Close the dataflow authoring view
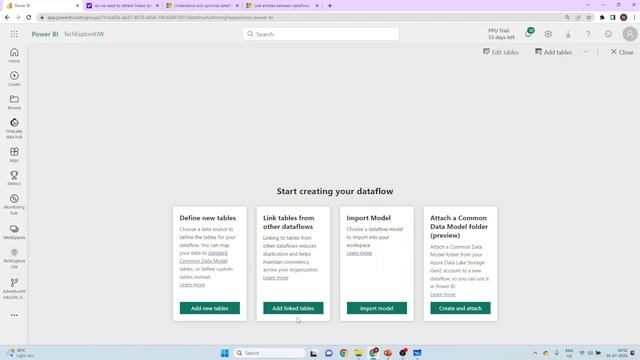 point(622,52)
